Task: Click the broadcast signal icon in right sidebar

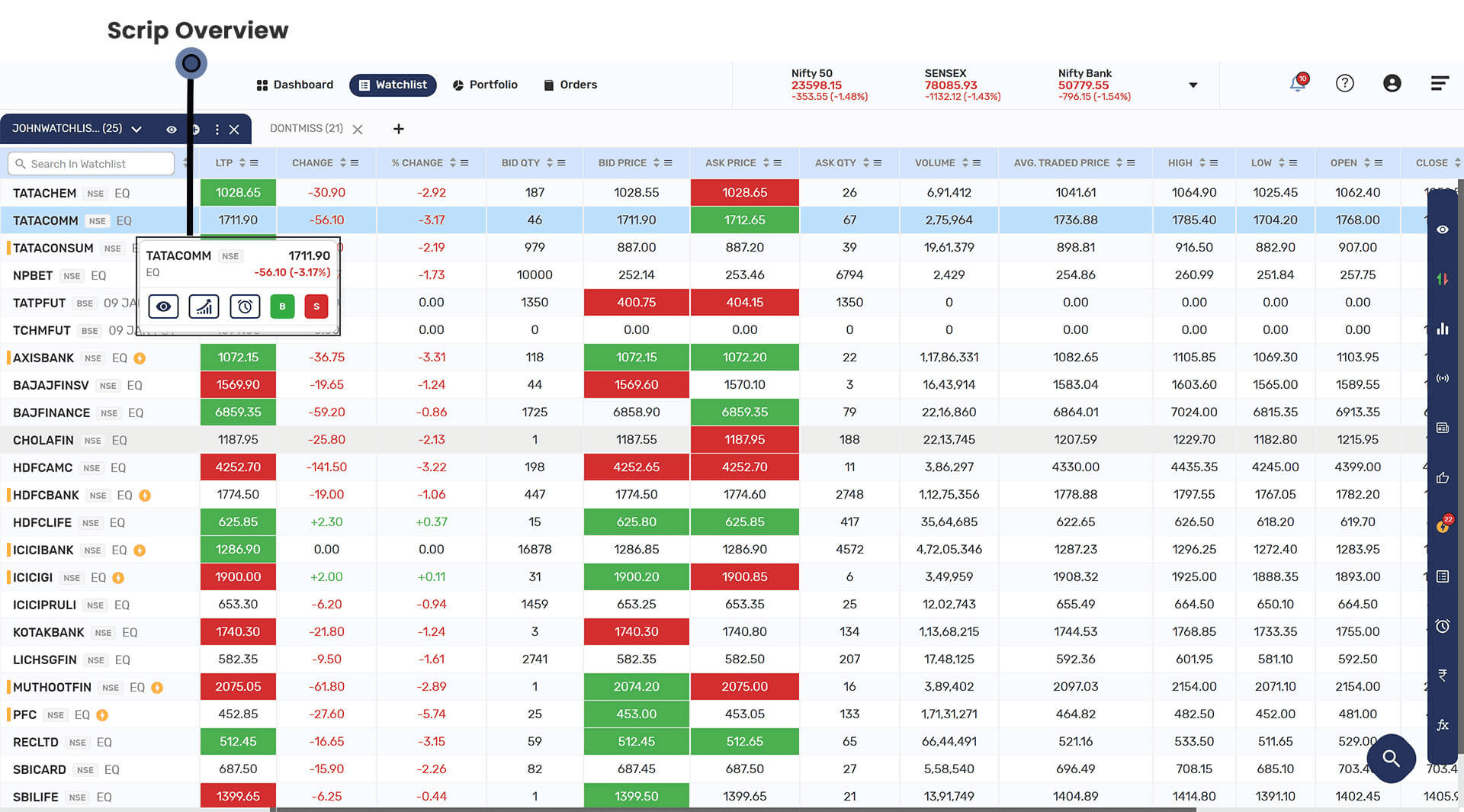Action: [x=1443, y=378]
